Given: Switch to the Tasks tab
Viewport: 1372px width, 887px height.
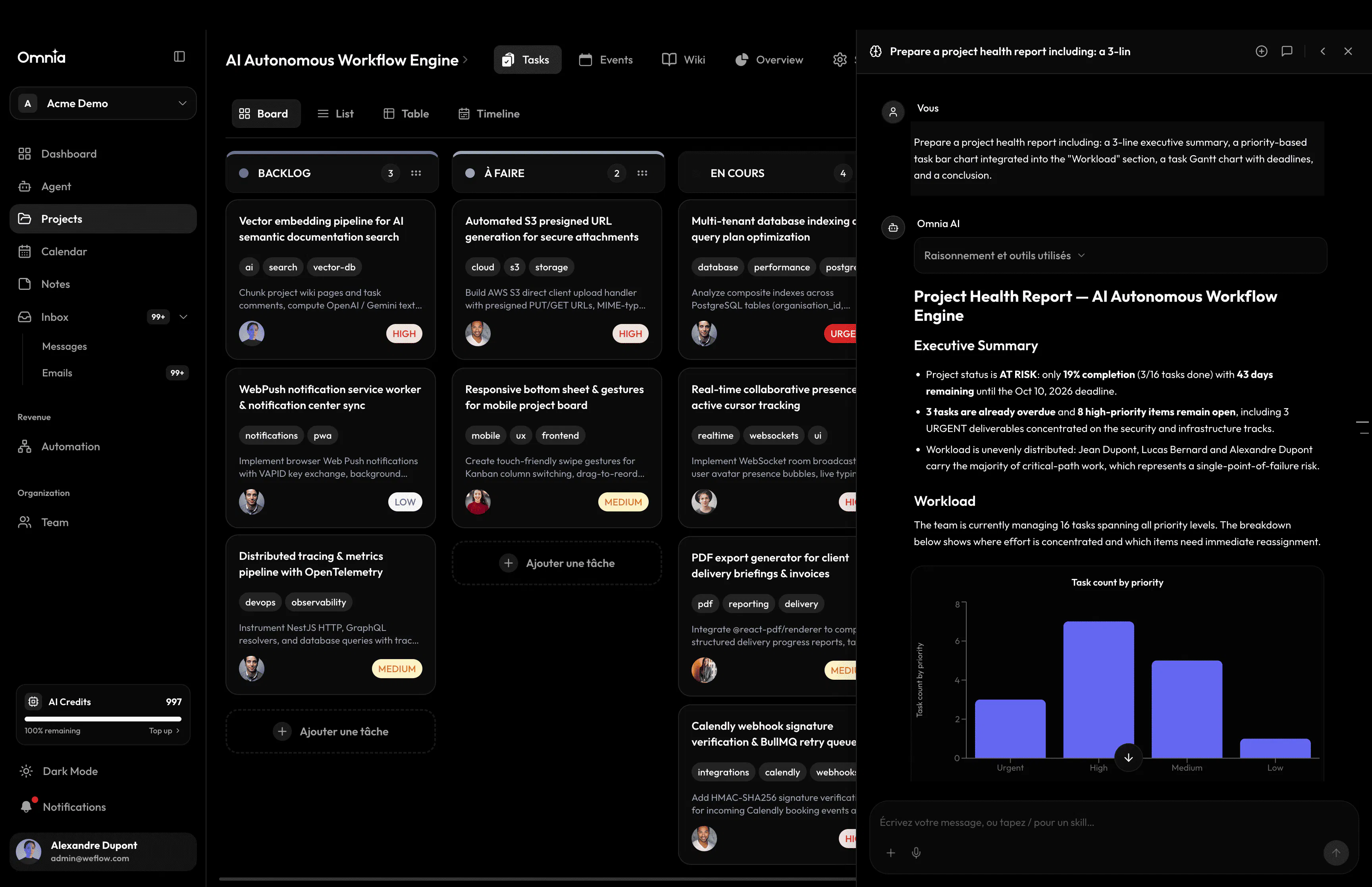Looking at the screenshot, I should tap(527, 59).
